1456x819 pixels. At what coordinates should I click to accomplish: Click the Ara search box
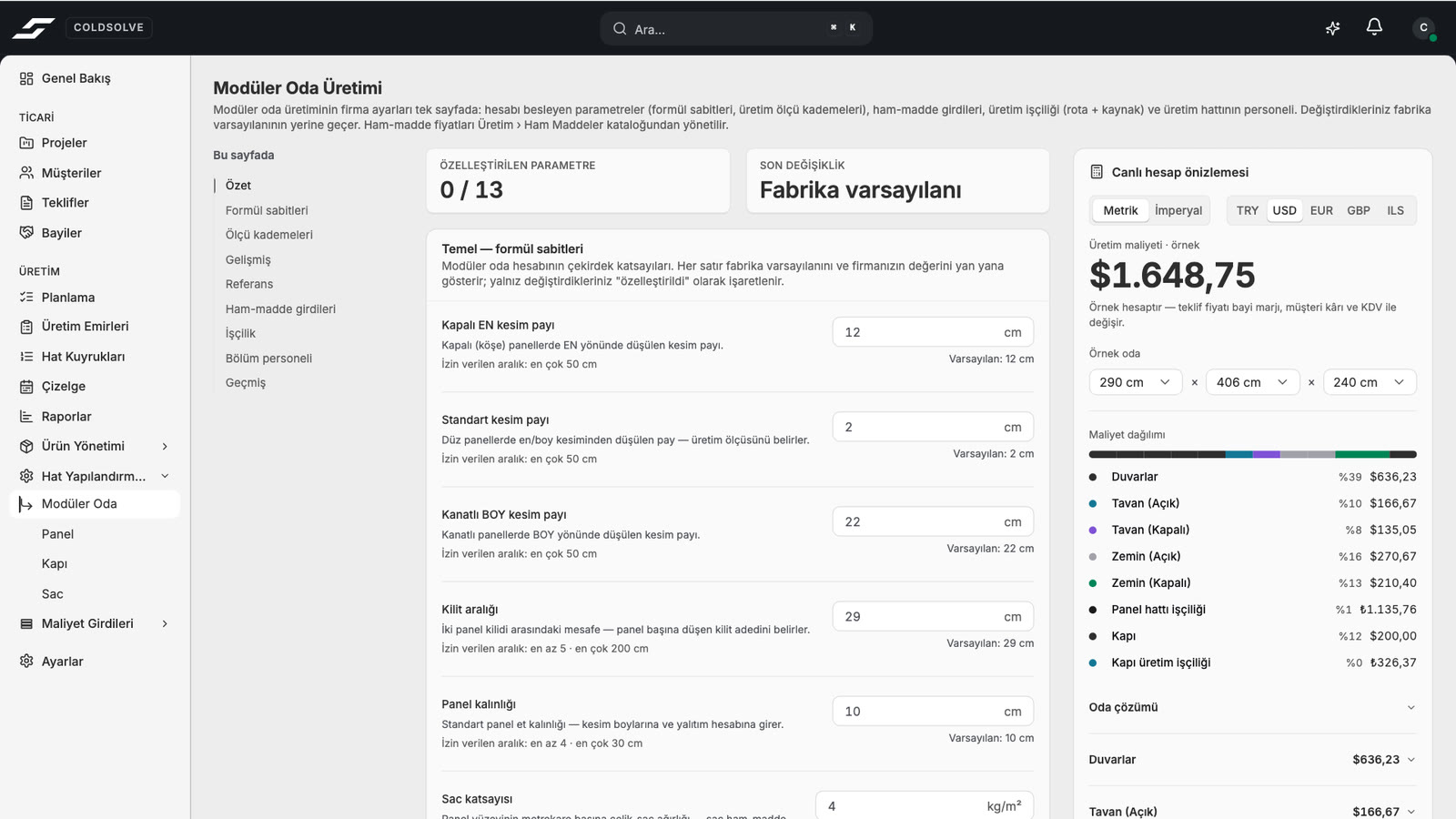pyautogui.click(x=736, y=28)
